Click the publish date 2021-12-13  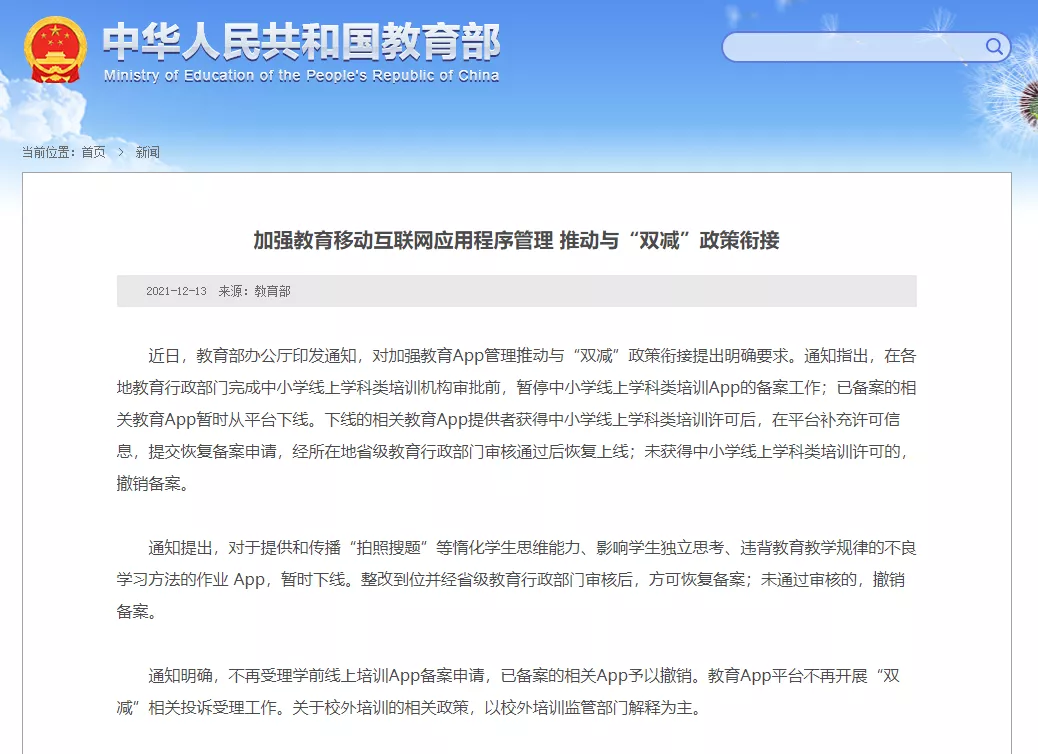[176, 291]
